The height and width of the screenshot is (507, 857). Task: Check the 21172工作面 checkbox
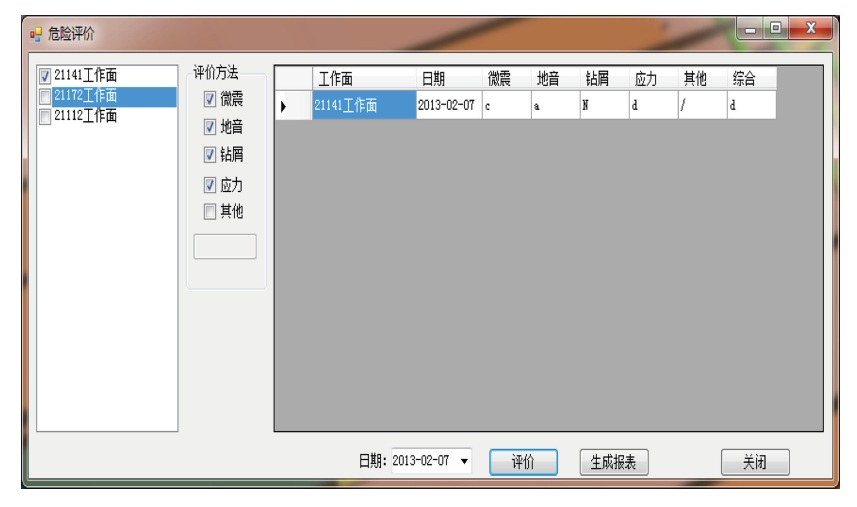click(44, 96)
